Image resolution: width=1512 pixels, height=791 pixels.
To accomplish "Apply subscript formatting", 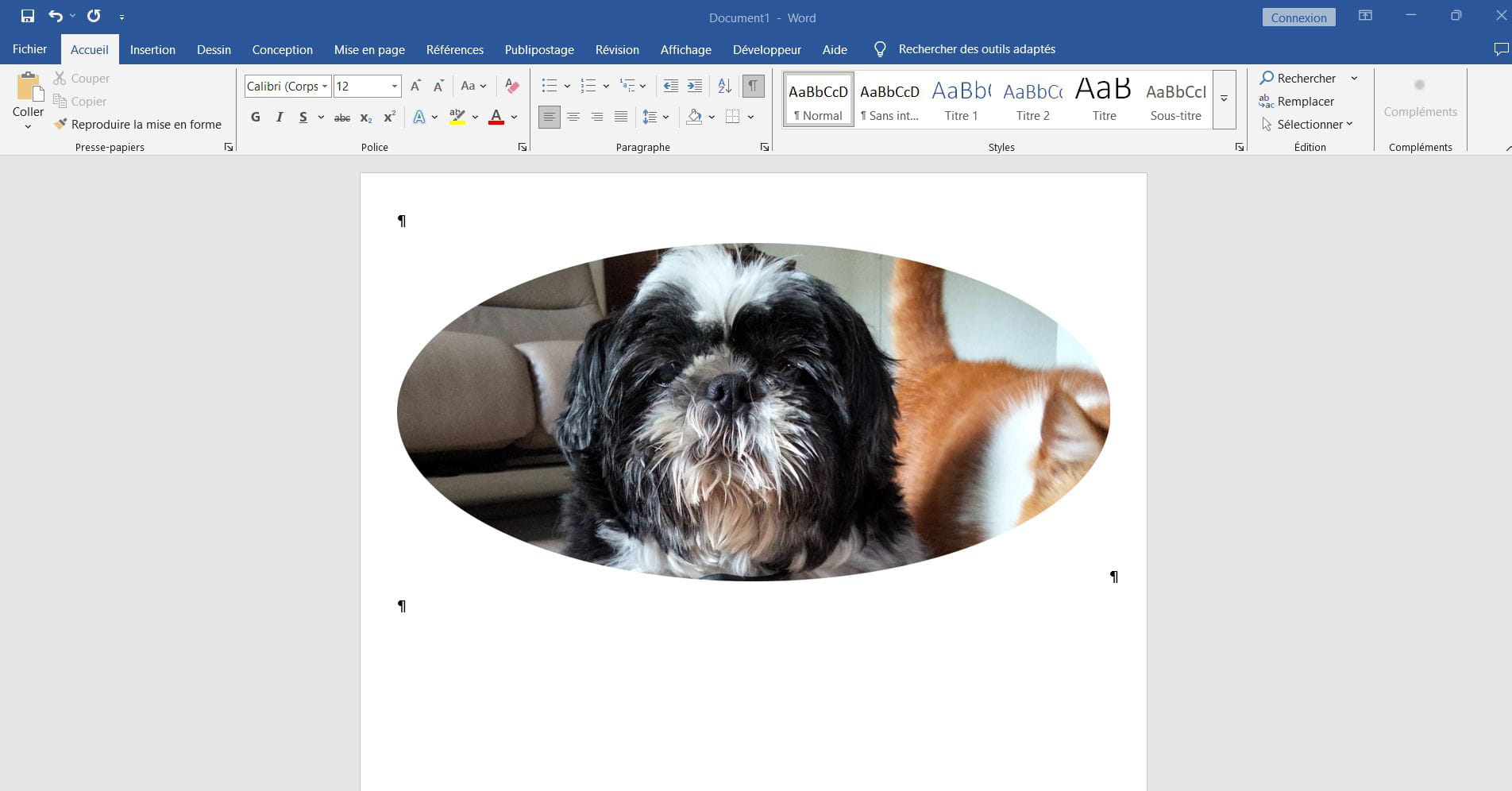I will click(365, 118).
